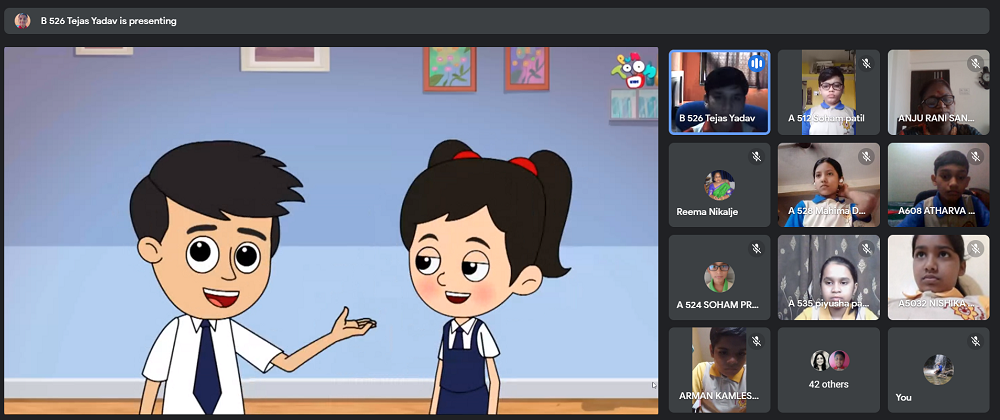Open the 42 others participants tile

pyautogui.click(x=829, y=369)
